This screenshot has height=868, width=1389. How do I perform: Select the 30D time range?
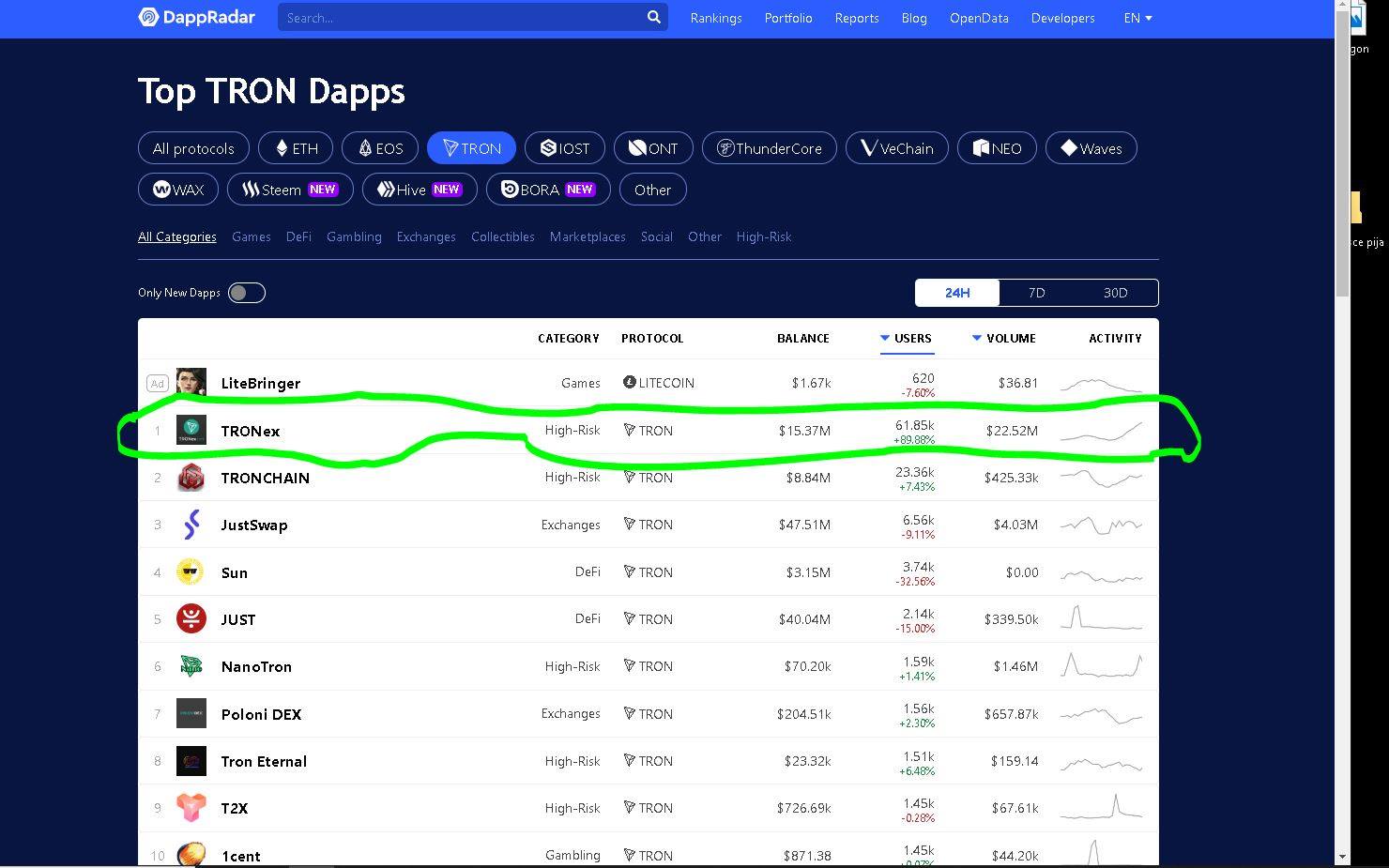pyautogui.click(x=1115, y=293)
